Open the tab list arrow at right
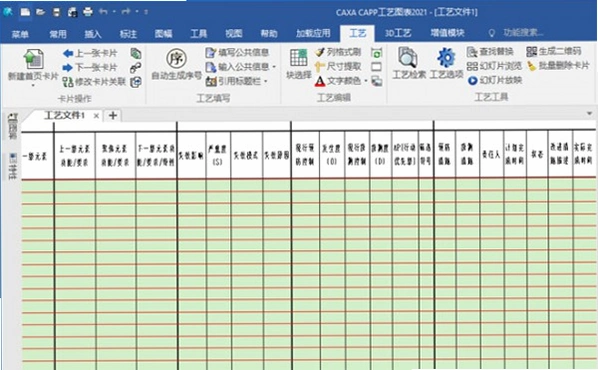Screen dimensions: 598x370 [589, 114]
